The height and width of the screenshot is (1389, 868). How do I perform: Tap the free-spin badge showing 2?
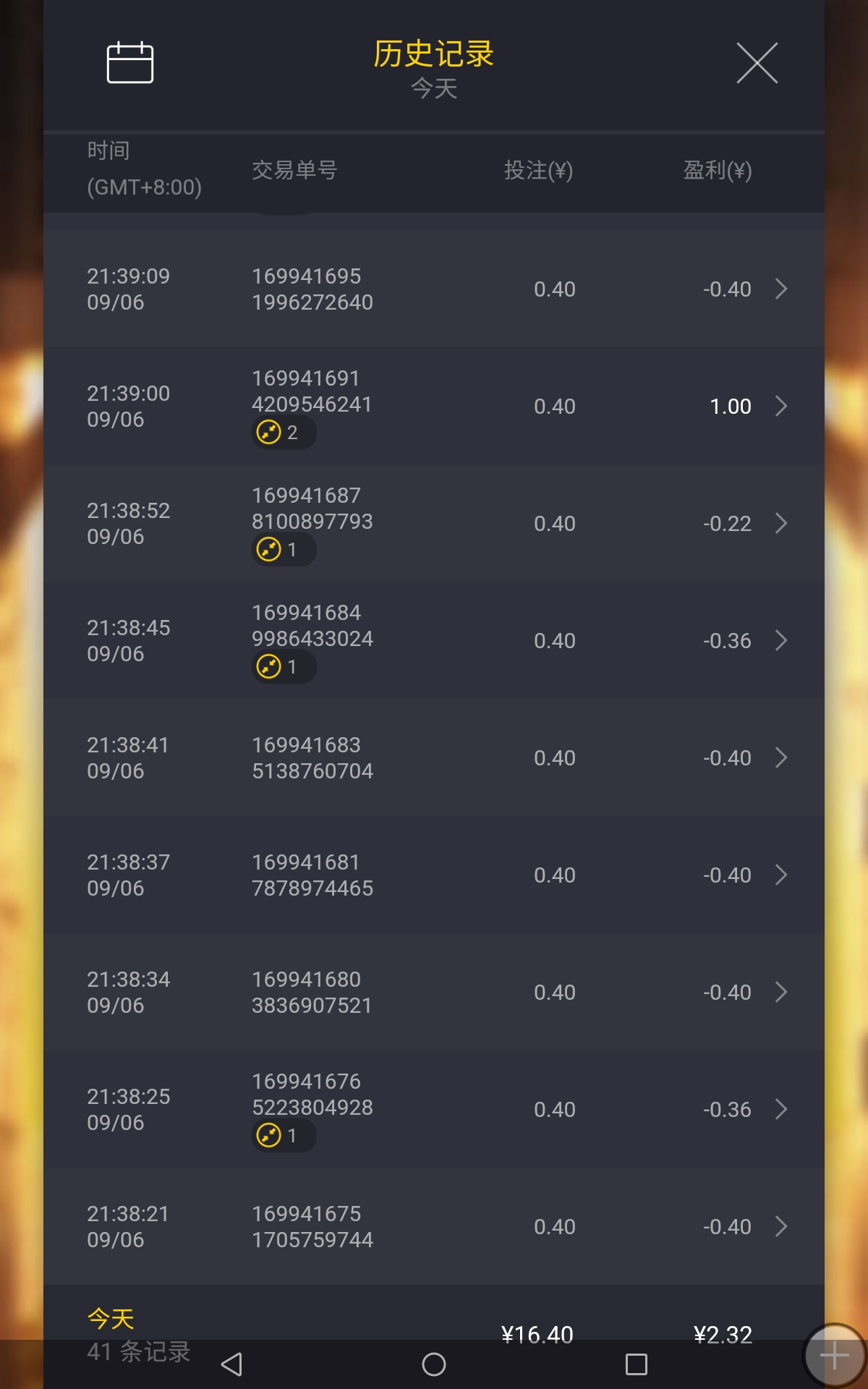coord(284,432)
